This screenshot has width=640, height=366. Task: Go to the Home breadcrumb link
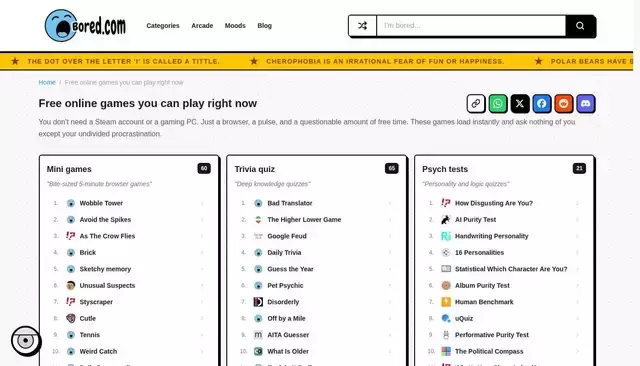pos(47,82)
